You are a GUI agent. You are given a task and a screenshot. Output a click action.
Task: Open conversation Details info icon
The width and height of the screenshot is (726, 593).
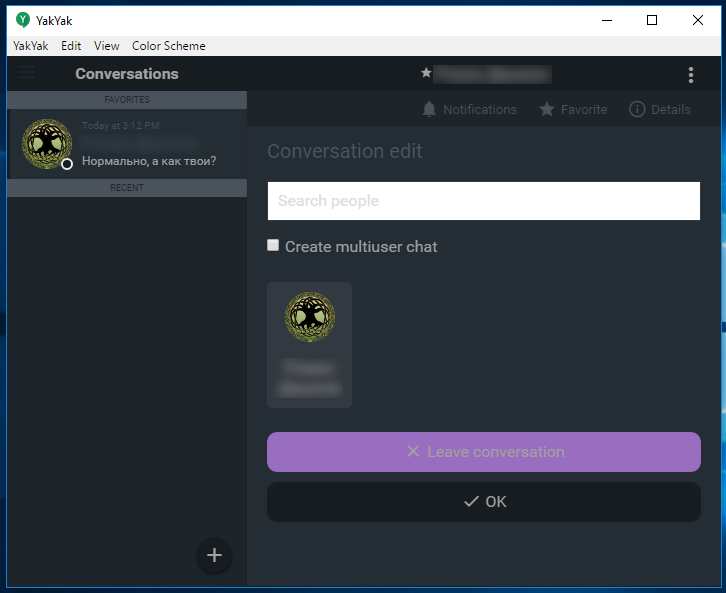(x=637, y=109)
